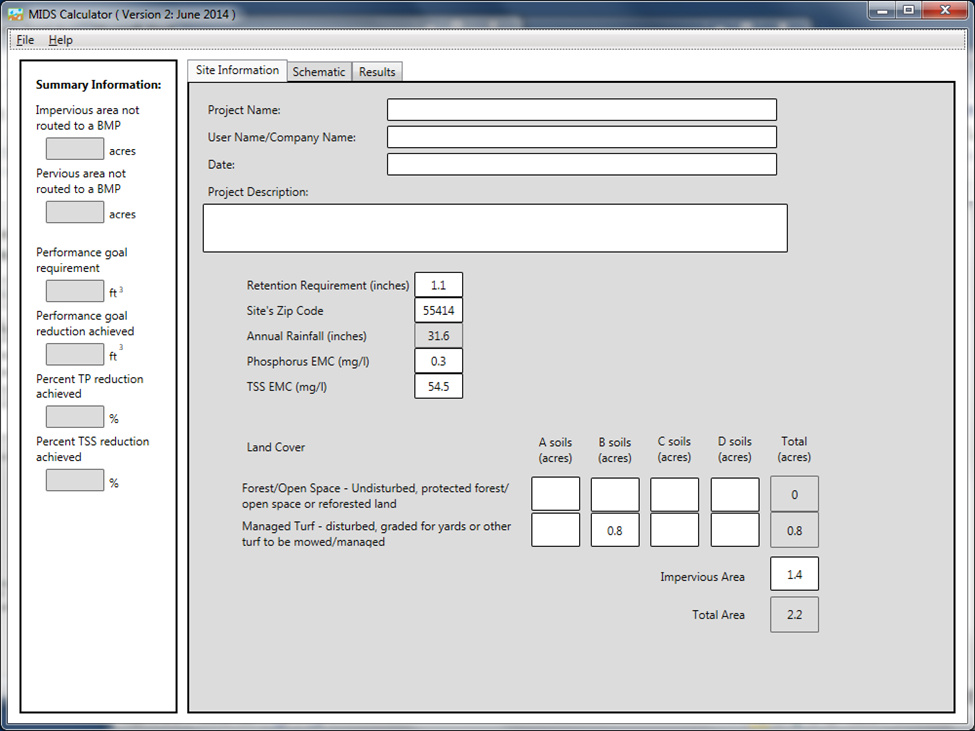Click the Date input field

[581, 164]
